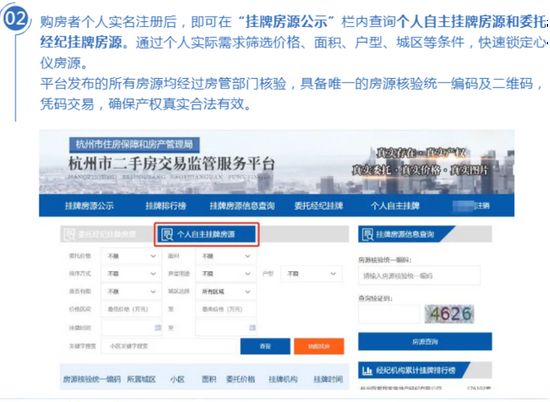The width and height of the screenshot is (550, 402).
Task: Select 委托经纪挂牌 in the navigation bar
Action: (x=318, y=206)
